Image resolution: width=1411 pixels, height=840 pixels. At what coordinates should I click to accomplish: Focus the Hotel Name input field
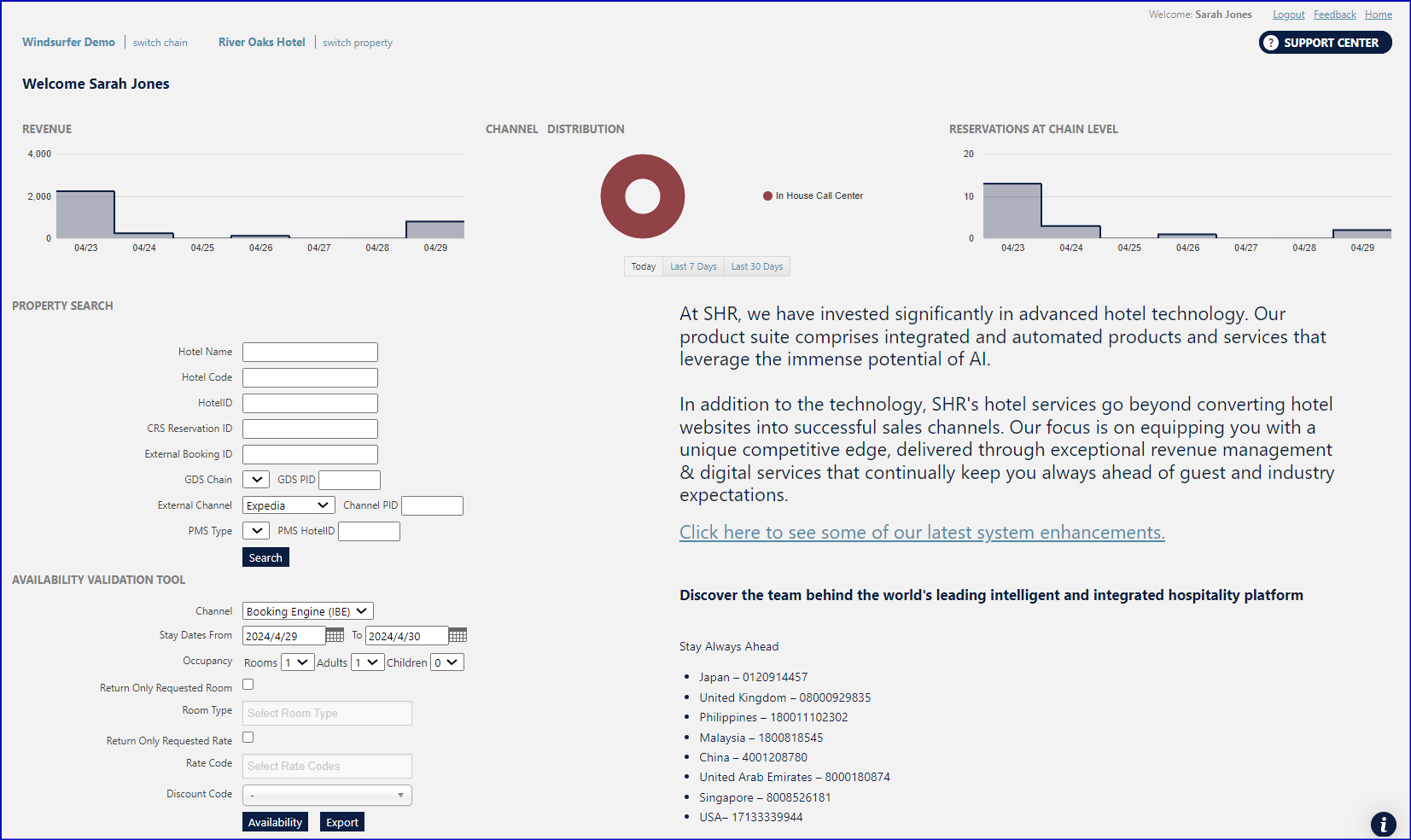pyautogui.click(x=310, y=352)
